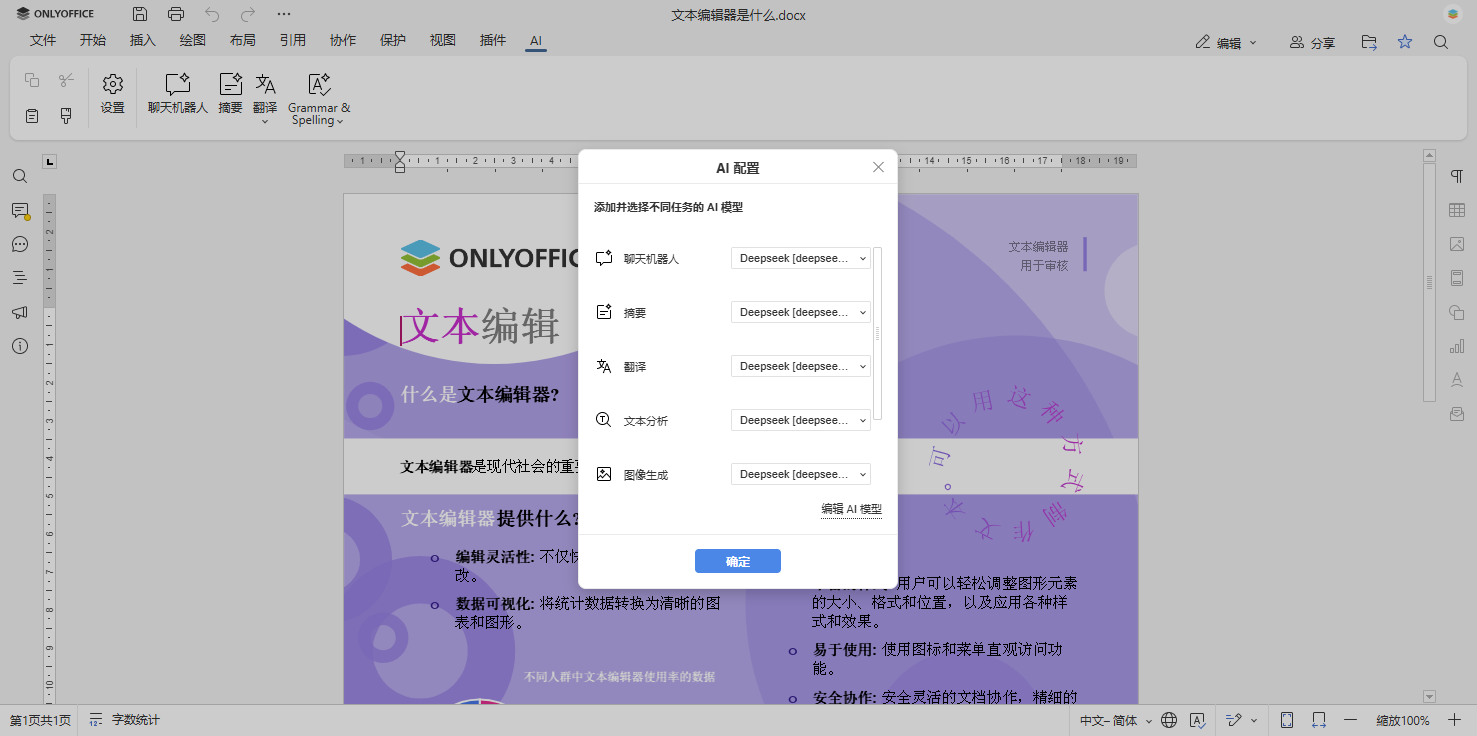Image resolution: width=1477 pixels, height=736 pixels.
Task: Switch to the 协作 ribbon tab
Action: tap(343, 40)
